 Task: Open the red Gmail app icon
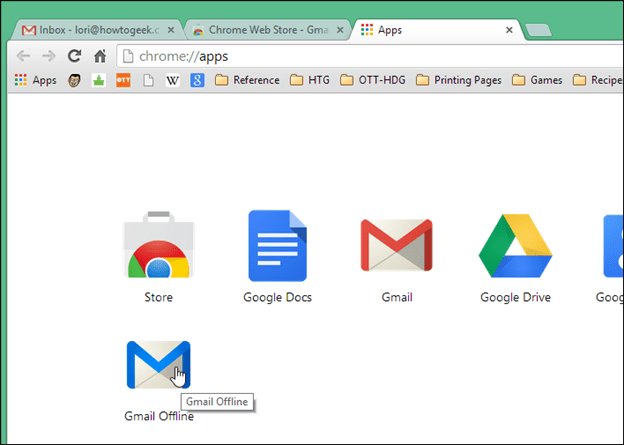point(396,245)
